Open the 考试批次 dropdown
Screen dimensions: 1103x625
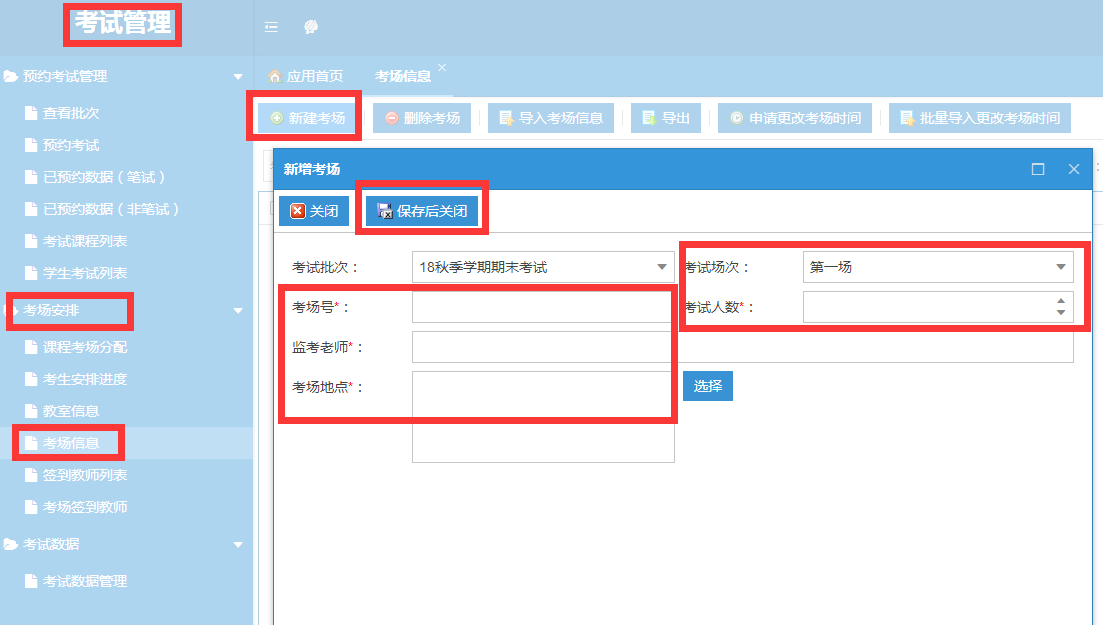click(661, 267)
